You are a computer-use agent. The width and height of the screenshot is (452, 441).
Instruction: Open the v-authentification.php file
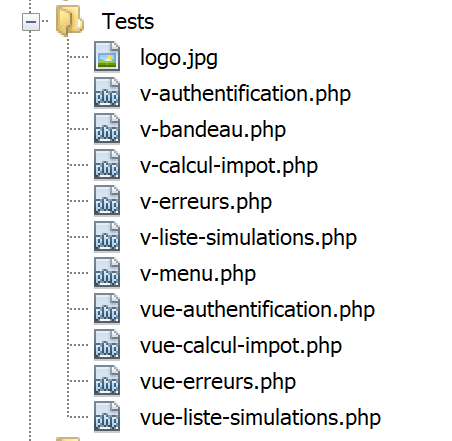245,94
